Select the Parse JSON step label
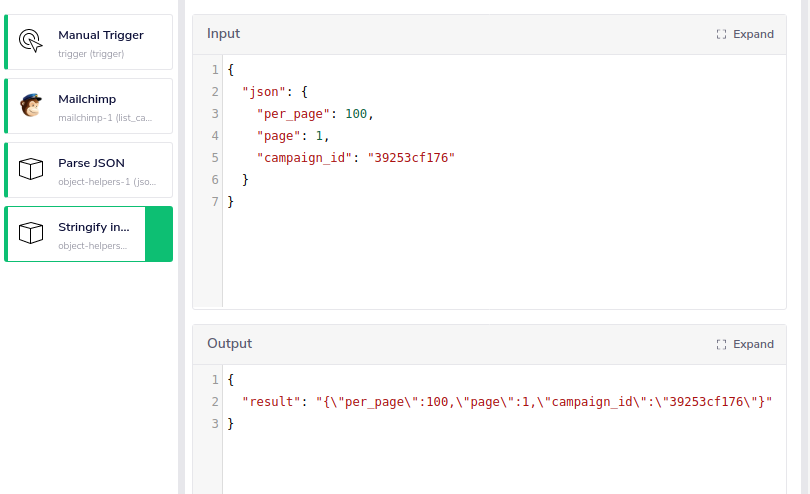The image size is (810, 494). pyautogui.click(x=91, y=163)
